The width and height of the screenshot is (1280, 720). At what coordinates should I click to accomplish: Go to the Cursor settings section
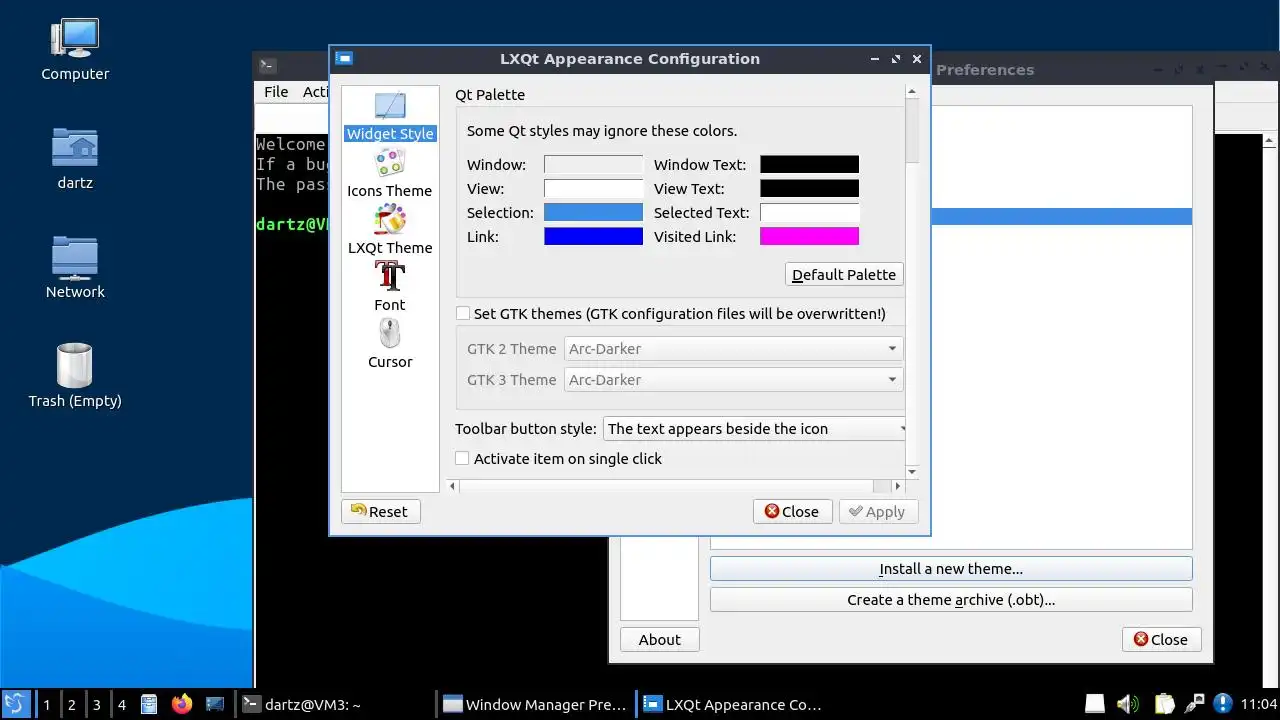(x=390, y=344)
